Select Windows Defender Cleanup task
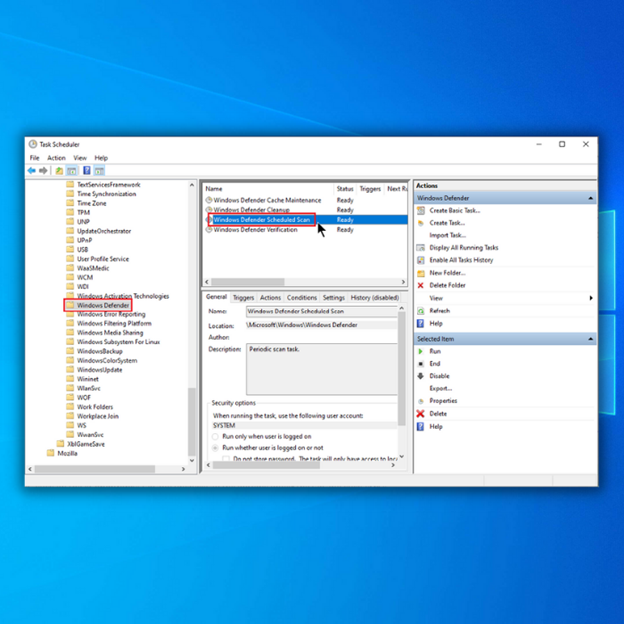 point(252,210)
